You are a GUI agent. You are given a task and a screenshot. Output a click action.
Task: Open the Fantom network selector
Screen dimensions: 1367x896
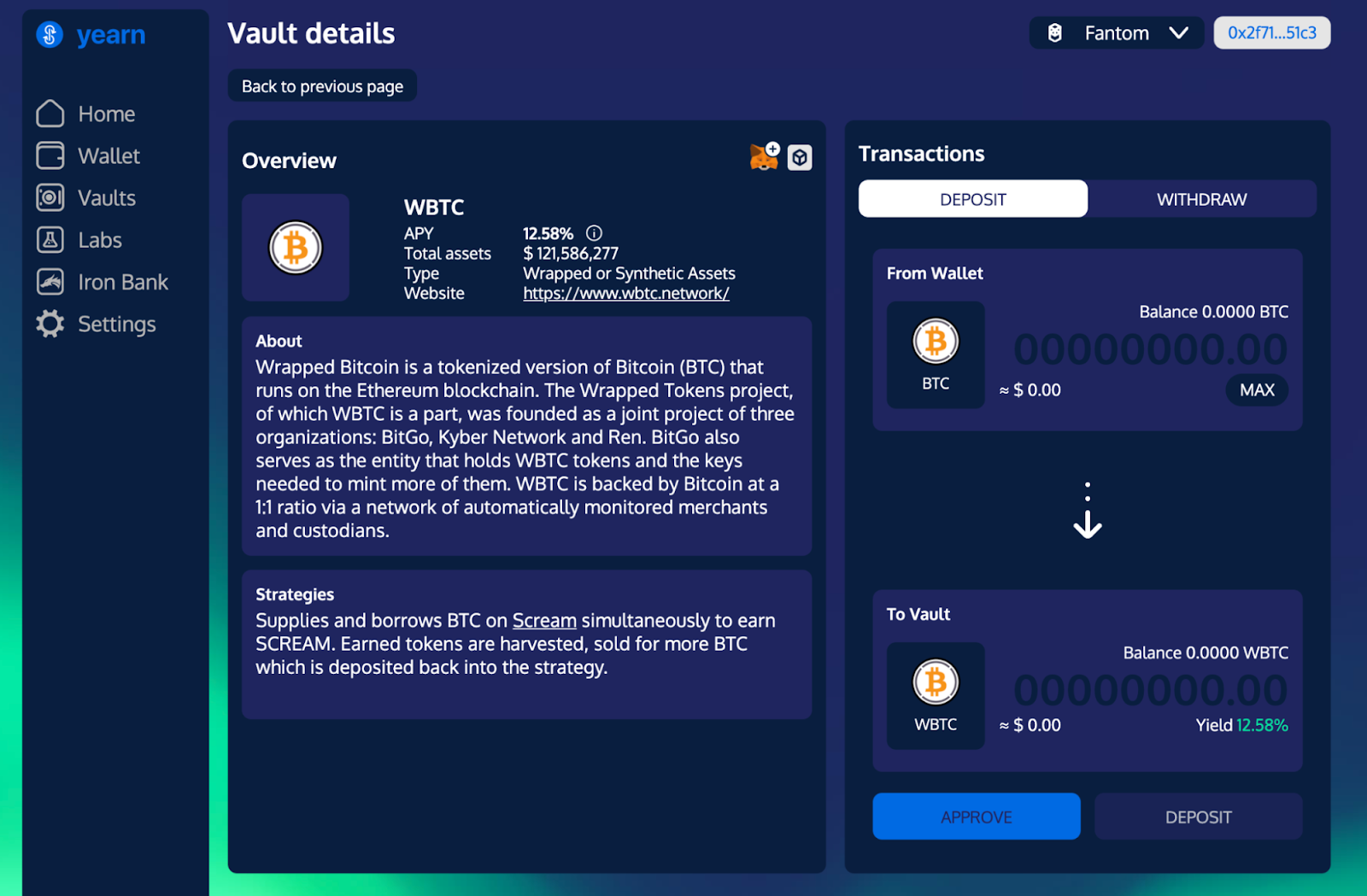pos(1117,33)
